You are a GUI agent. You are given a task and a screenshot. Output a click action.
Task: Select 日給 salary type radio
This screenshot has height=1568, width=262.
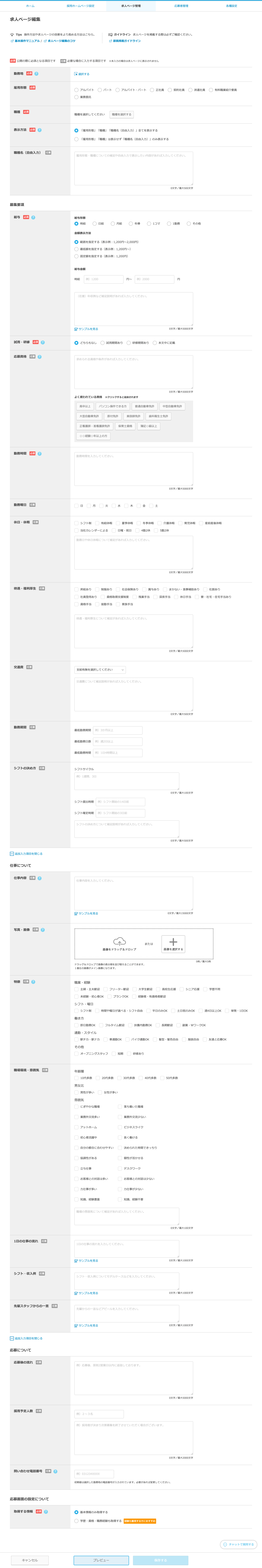pyautogui.click(x=94, y=223)
